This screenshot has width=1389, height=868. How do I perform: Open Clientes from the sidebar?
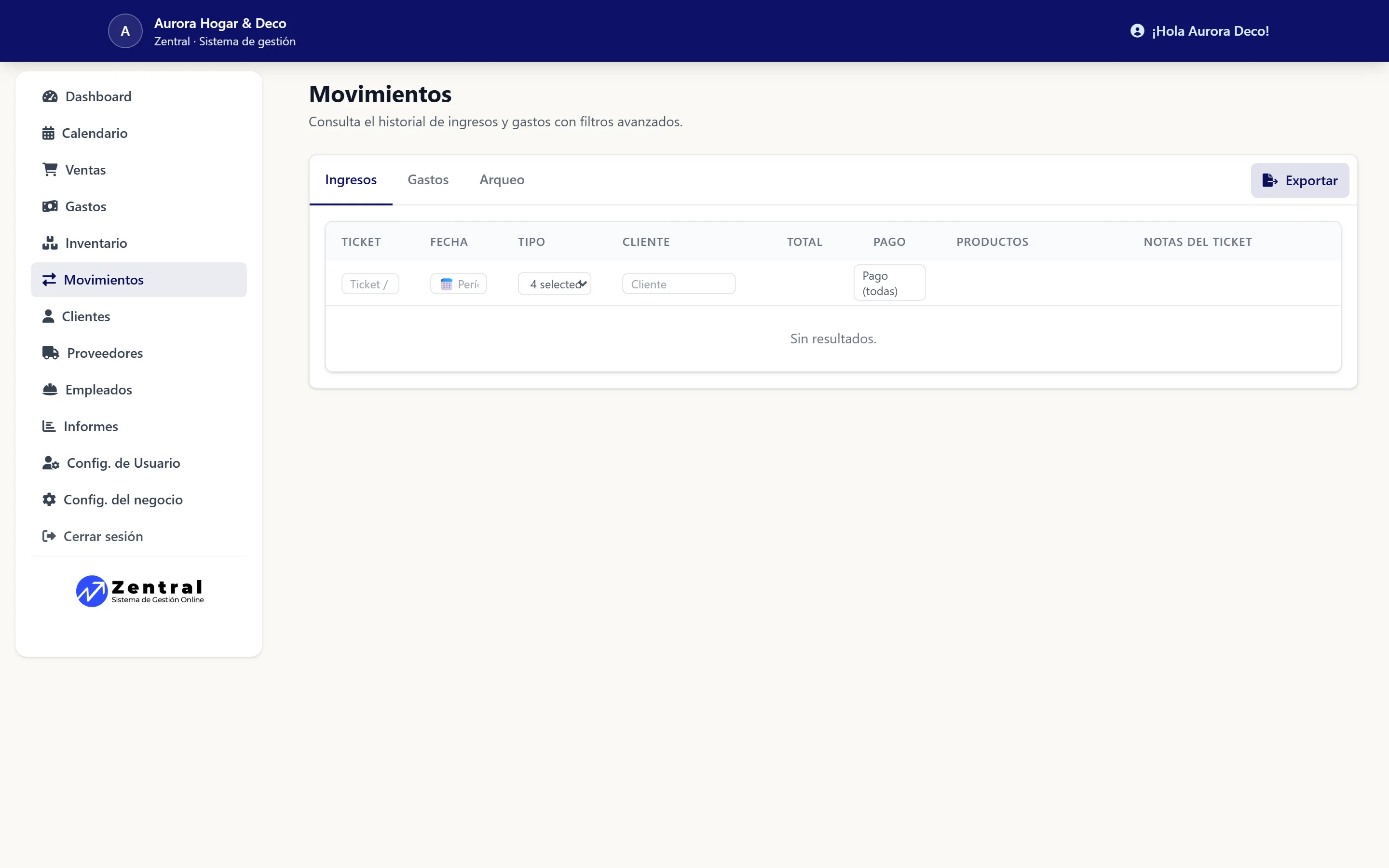click(x=139, y=316)
